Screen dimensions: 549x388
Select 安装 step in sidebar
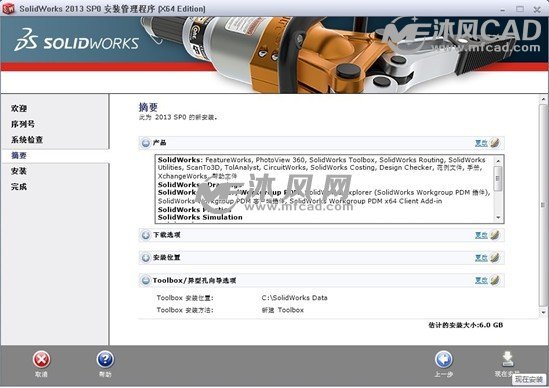point(19,171)
